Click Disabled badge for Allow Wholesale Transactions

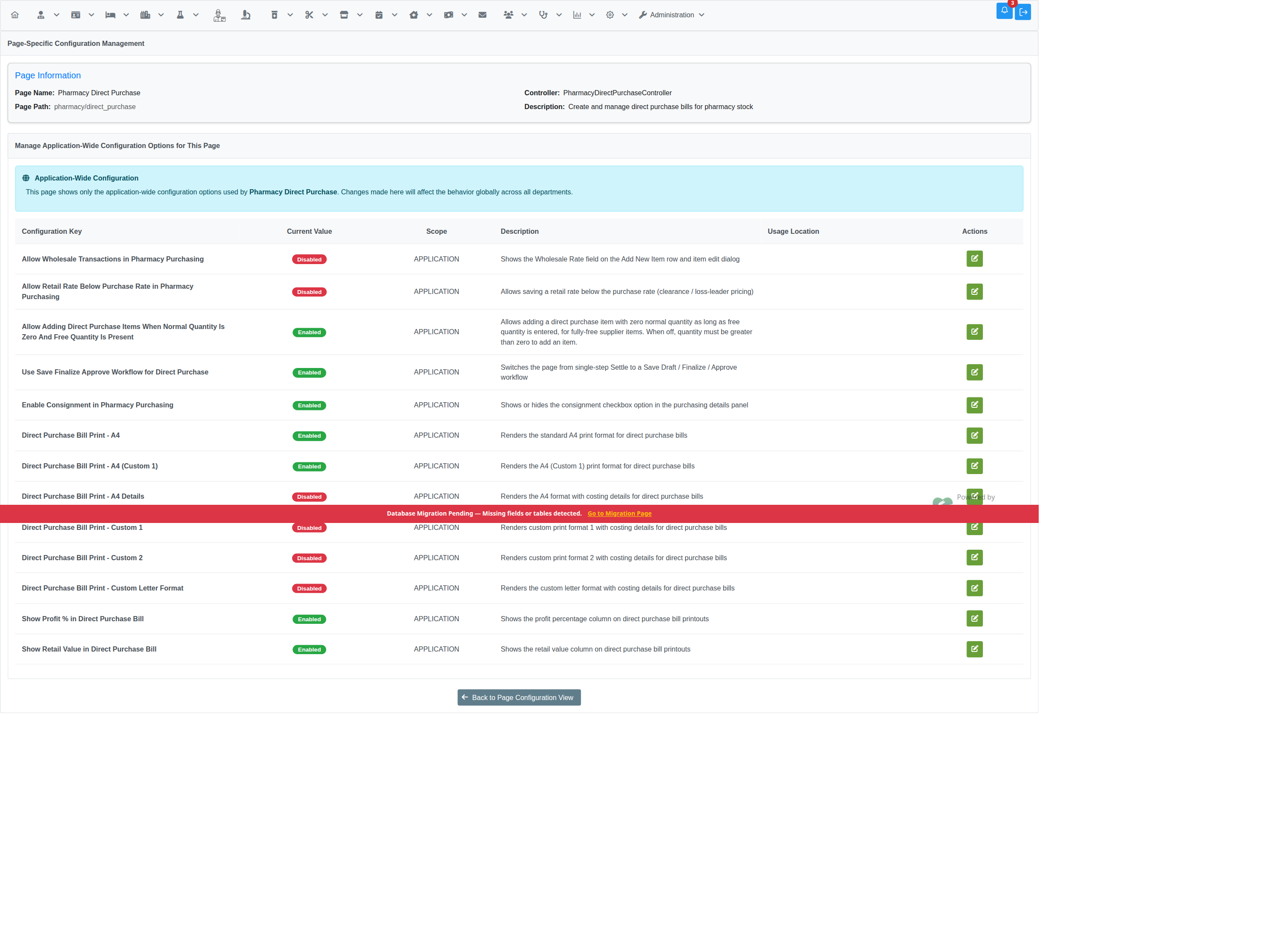(x=309, y=259)
